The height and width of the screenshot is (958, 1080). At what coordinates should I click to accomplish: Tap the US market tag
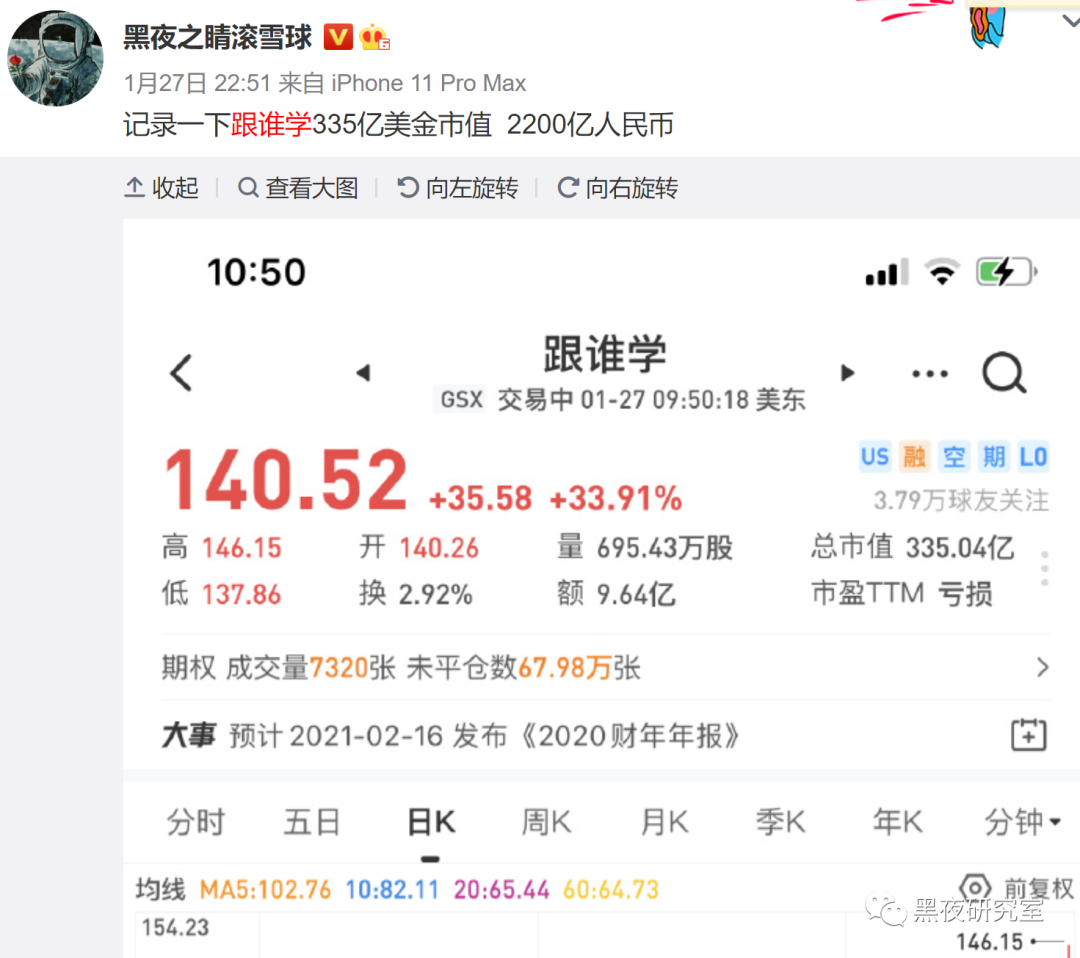pyautogui.click(x=875, y=457)
